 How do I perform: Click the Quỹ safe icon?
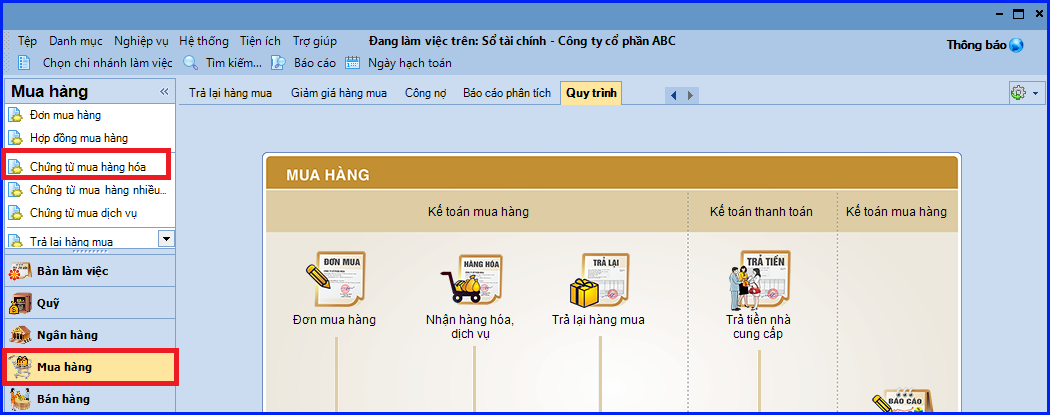tap(20, 303)
